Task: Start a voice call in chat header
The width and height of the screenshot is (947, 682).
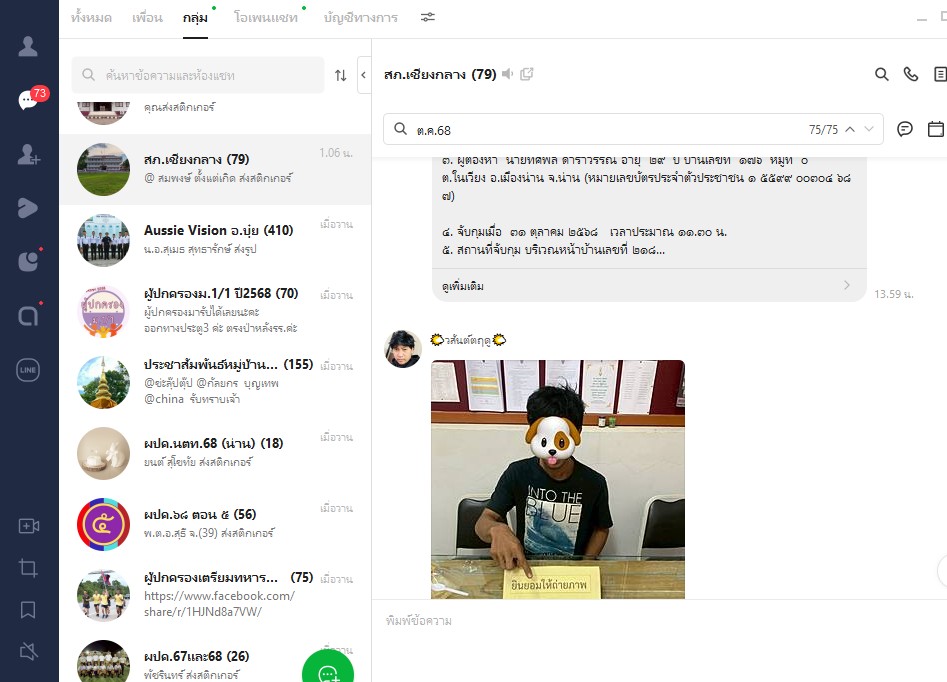Action: [x=910, y=74]
